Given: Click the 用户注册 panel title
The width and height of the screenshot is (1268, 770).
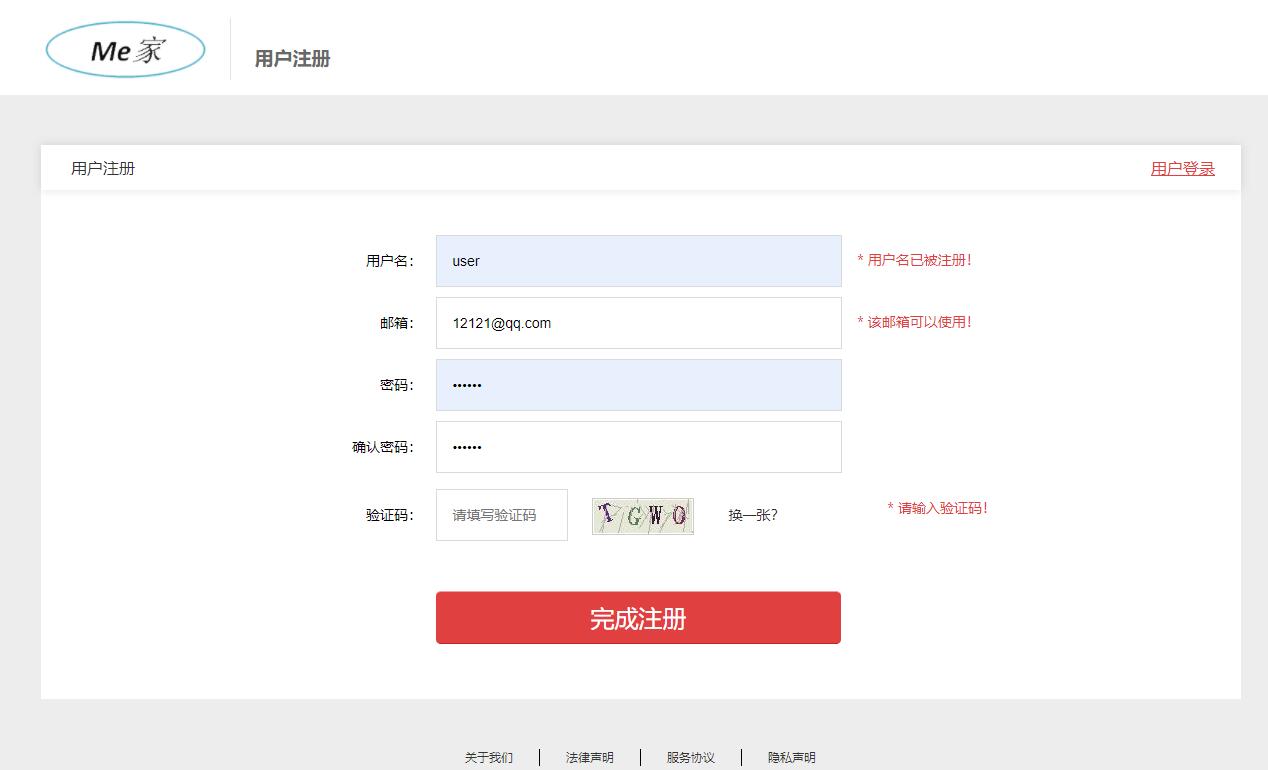Looking at the screenshot, I should (103, 167).
